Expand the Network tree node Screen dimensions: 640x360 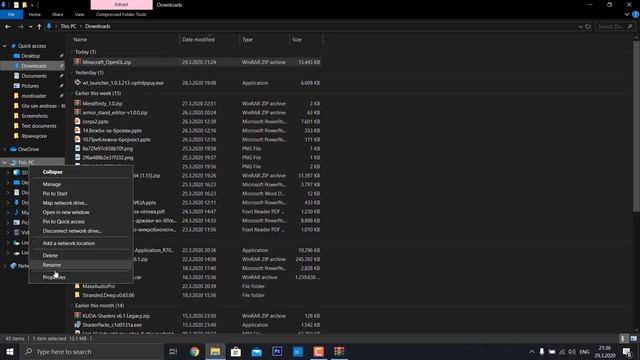click(4, 266)
